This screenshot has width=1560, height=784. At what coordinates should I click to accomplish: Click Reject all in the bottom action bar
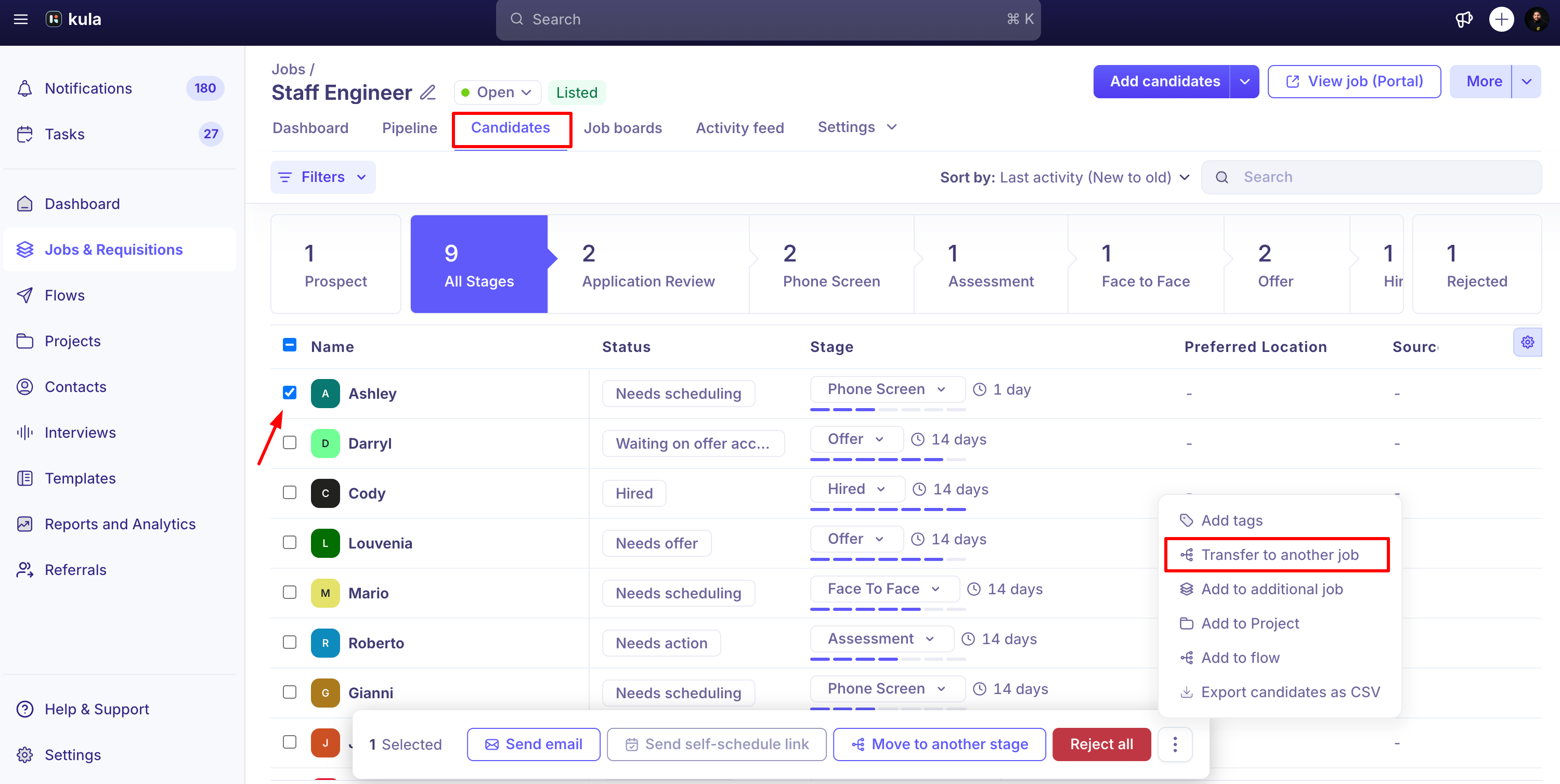click(1100, 744)
